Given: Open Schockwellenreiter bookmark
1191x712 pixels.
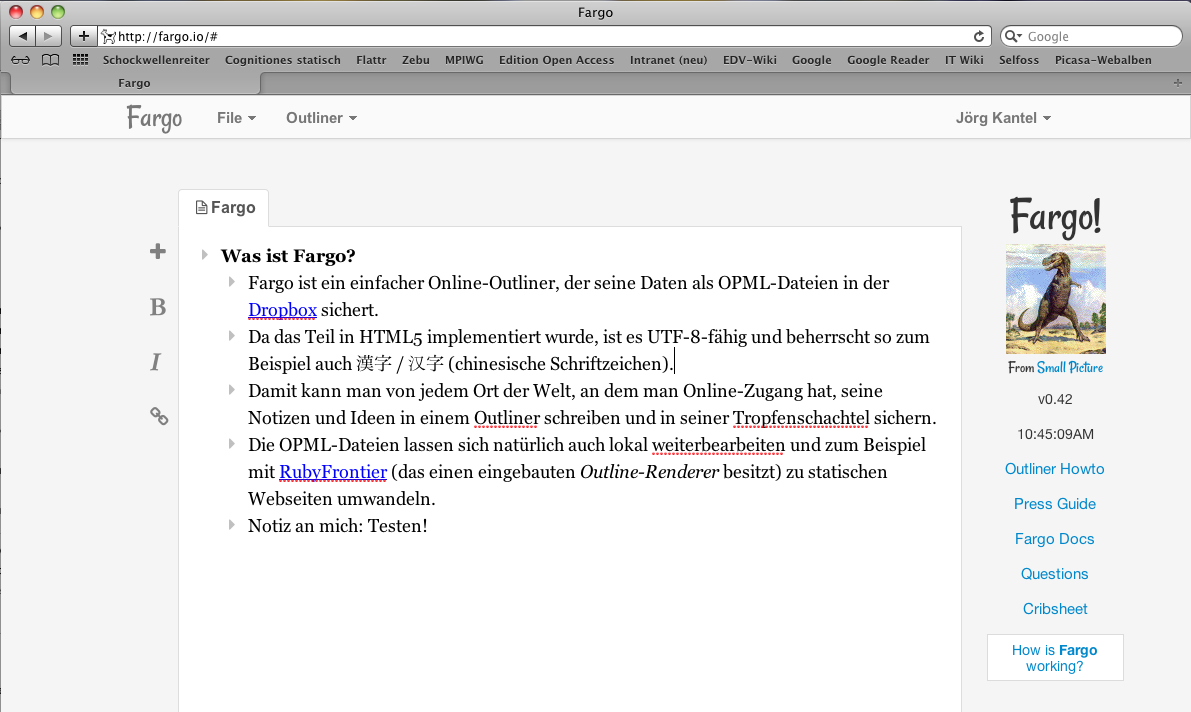Looking at the screenshot, I should click(156, 60).
